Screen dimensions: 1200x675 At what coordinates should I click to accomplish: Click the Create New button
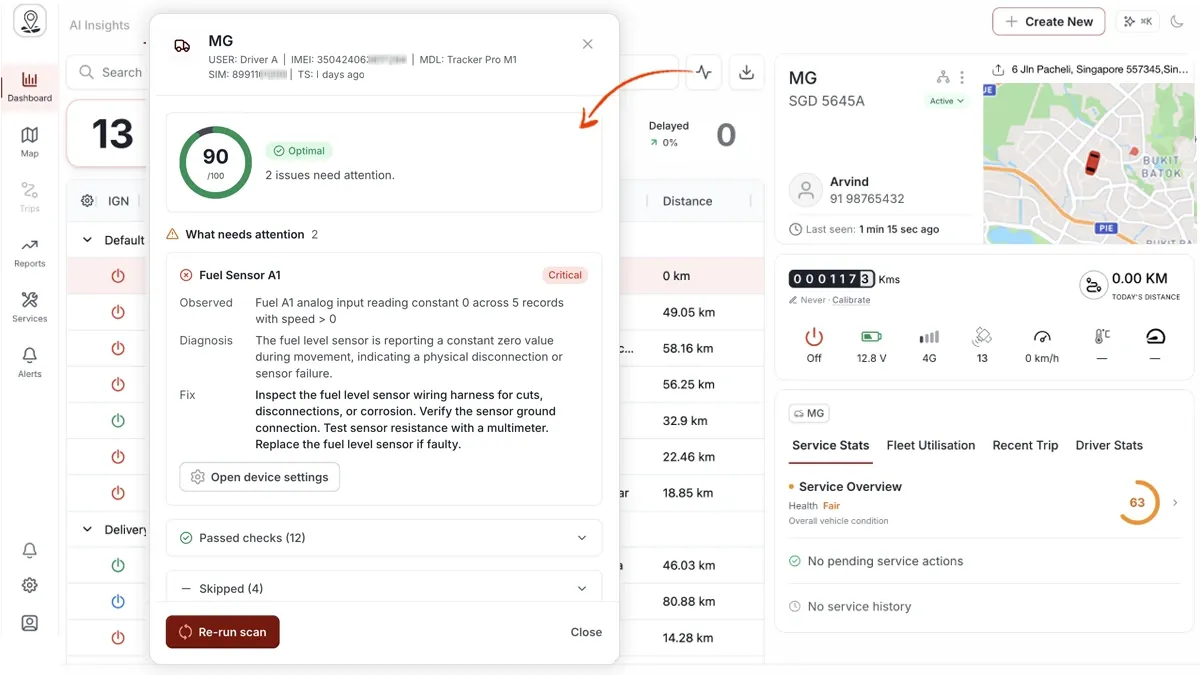point(1049,21)
